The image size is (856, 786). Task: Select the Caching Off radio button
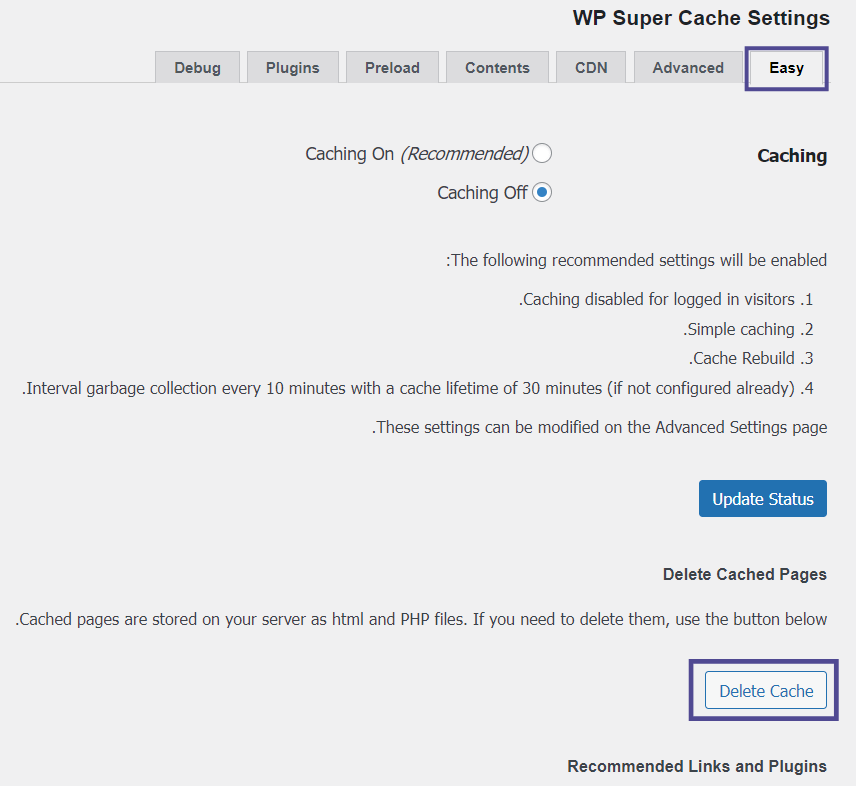coord(542,192)
